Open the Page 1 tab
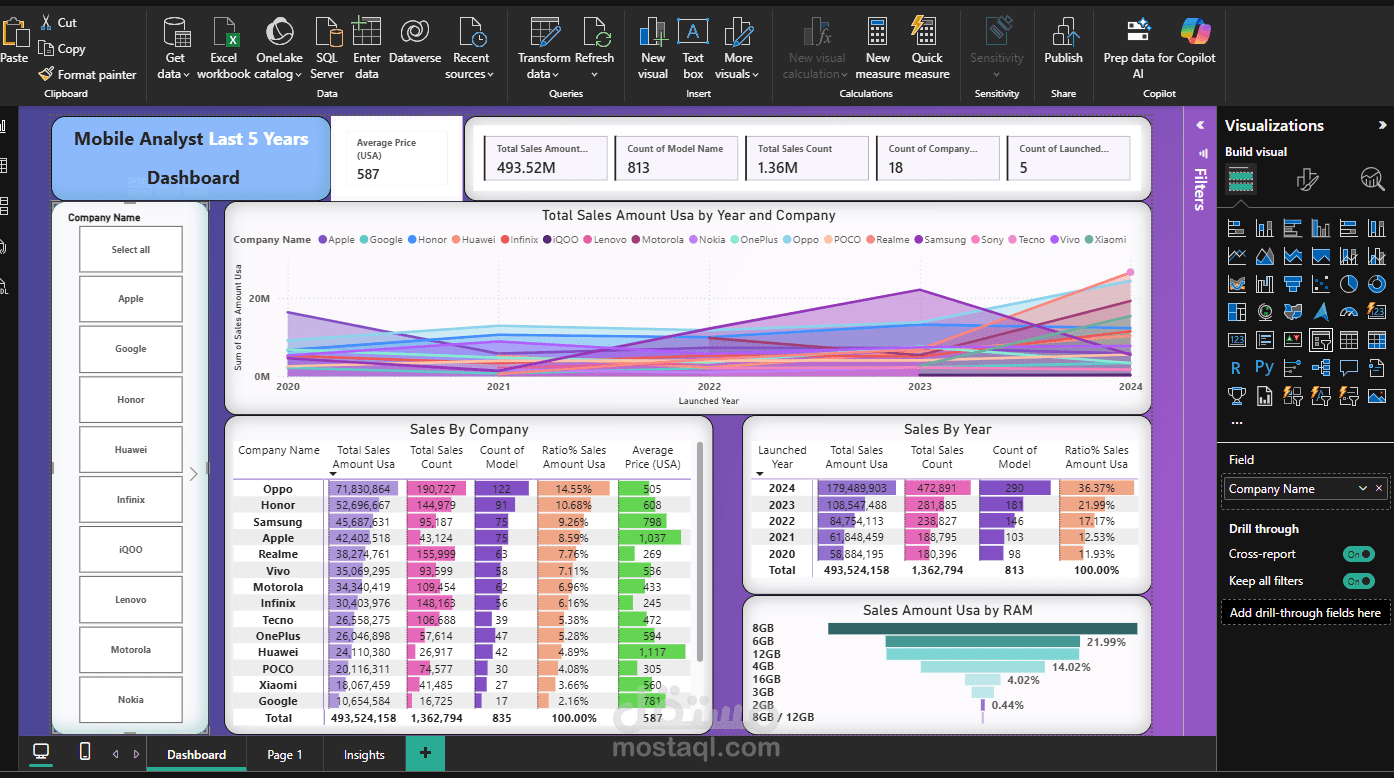This screenshot has width=1394, height=778. pos(284,754)
